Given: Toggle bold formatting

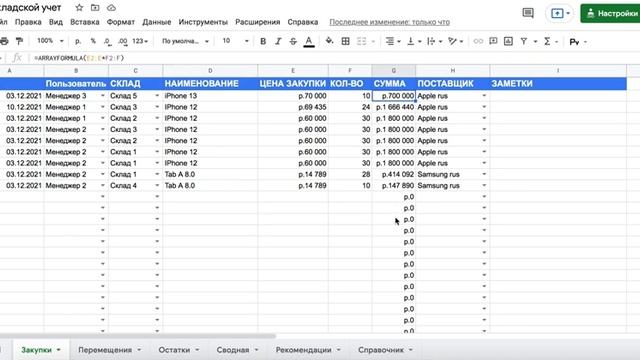Looking at the screenshot, I should 263,41.
